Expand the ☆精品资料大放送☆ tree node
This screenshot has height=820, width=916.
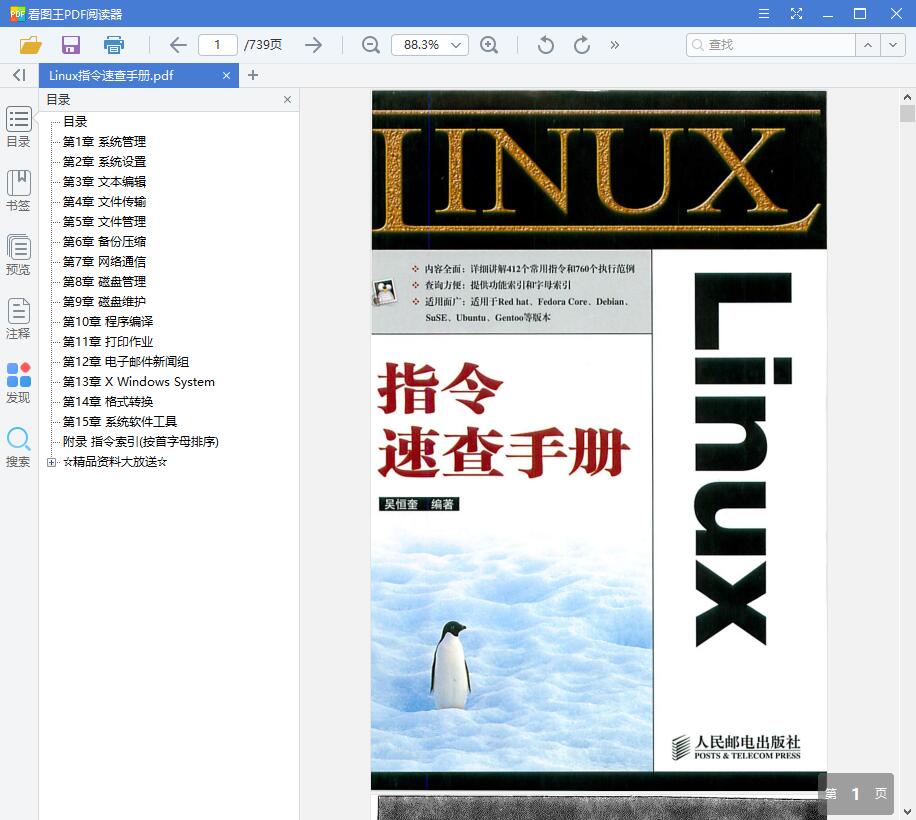[x=51, y=462]
